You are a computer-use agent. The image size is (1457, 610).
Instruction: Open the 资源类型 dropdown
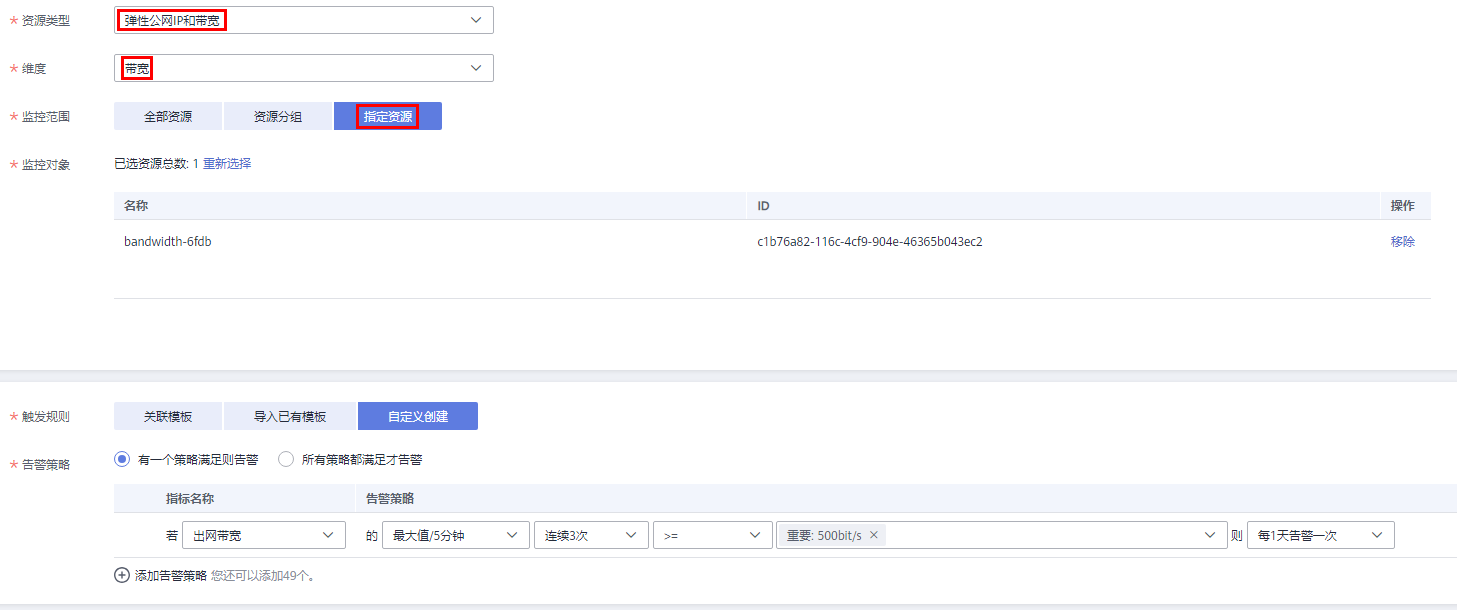point(304,20)
